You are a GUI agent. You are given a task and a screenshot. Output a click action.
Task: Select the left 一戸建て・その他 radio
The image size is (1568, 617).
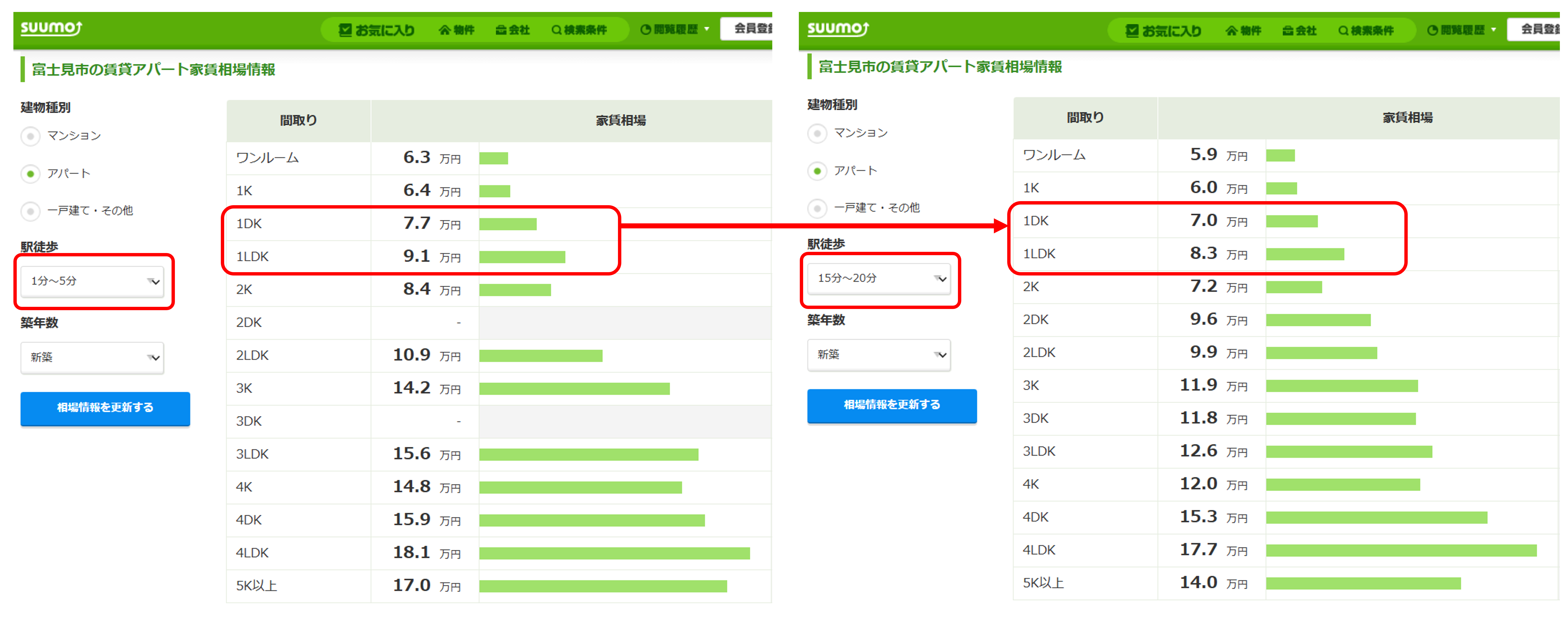(x=30, y=211)
